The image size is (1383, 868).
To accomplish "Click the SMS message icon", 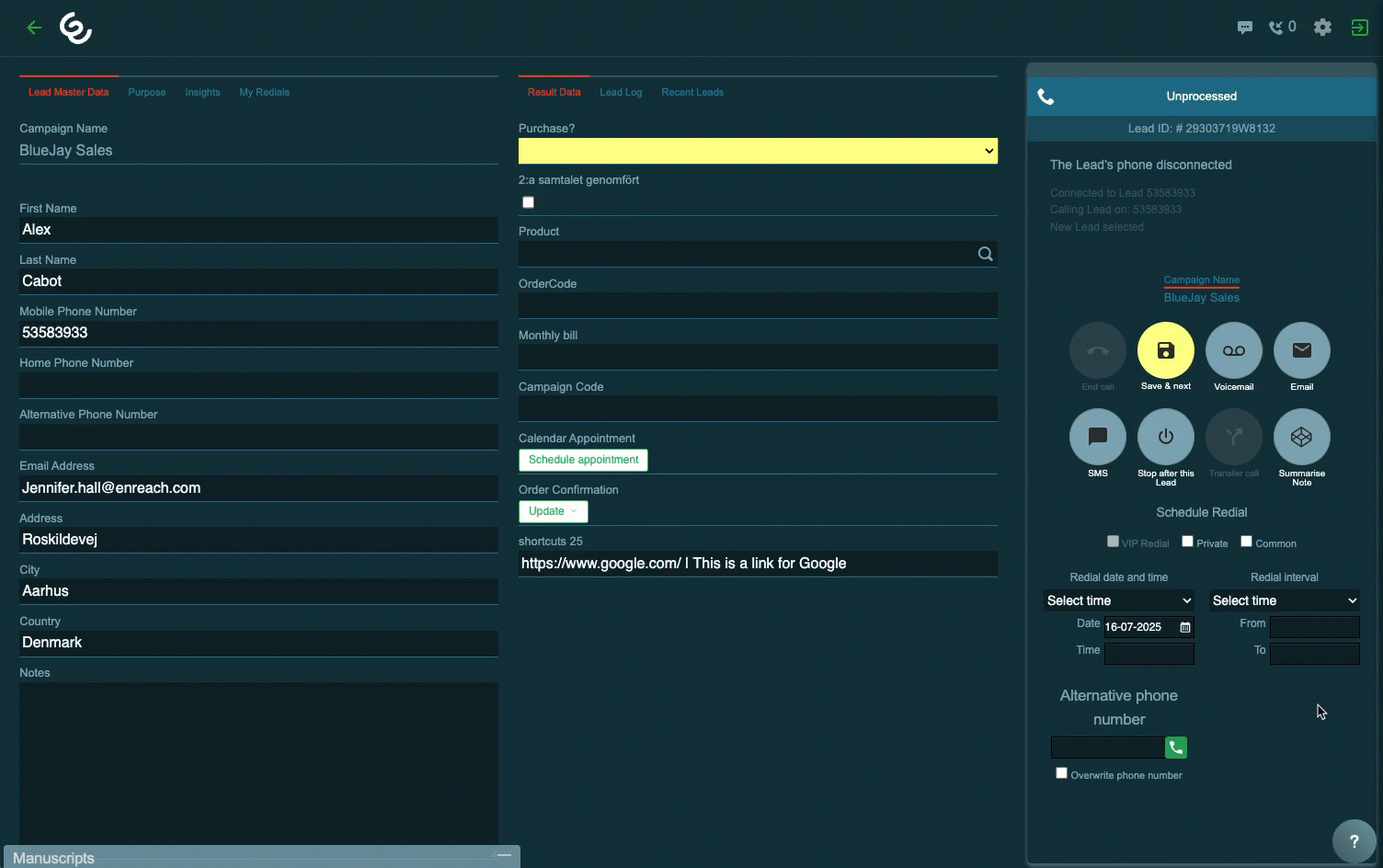I will tap(1097, 437).
